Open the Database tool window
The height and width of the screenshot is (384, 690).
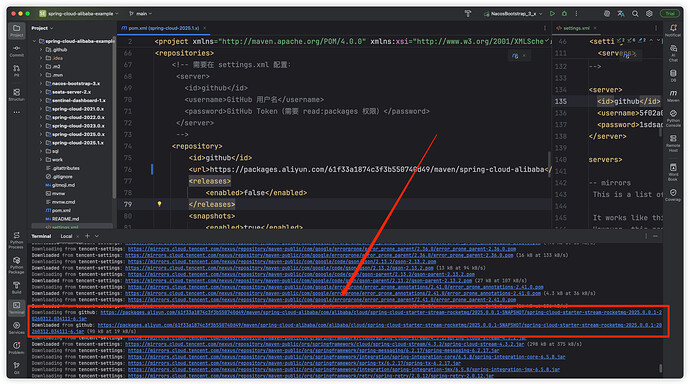(x=673, y=75)
